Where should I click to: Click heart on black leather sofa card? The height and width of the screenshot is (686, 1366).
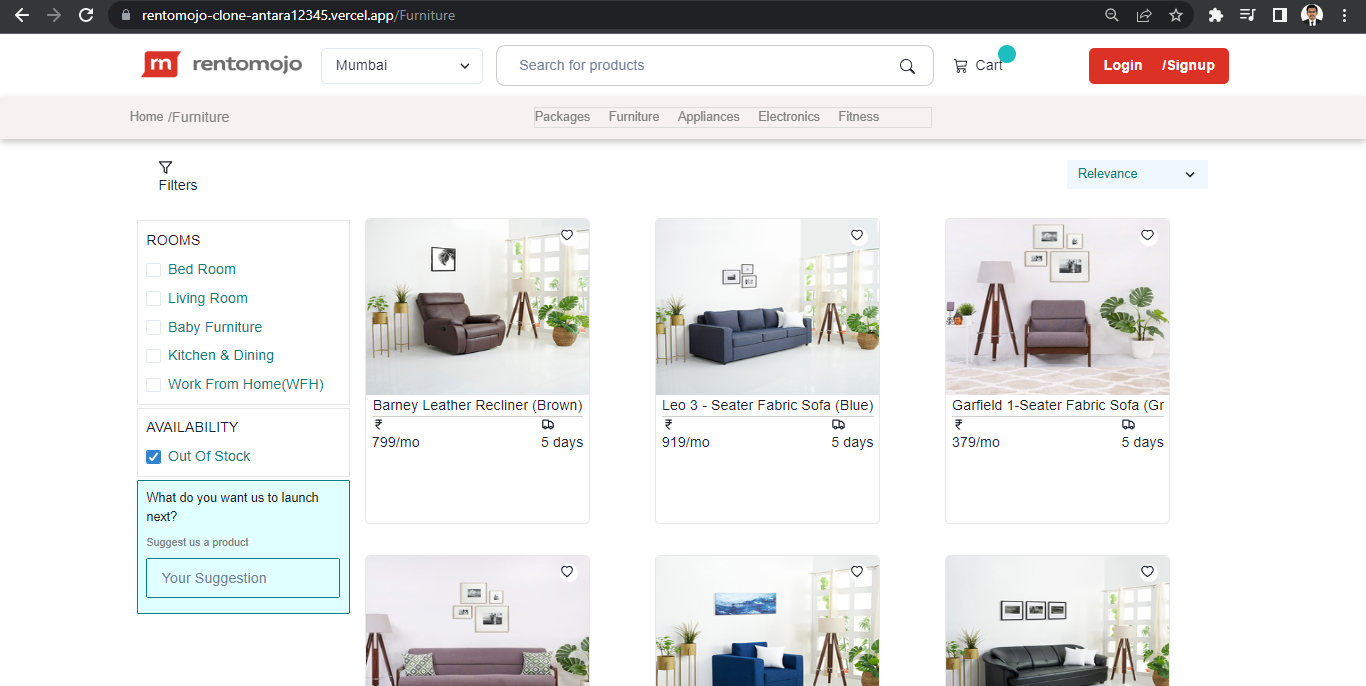point(1147,572)
